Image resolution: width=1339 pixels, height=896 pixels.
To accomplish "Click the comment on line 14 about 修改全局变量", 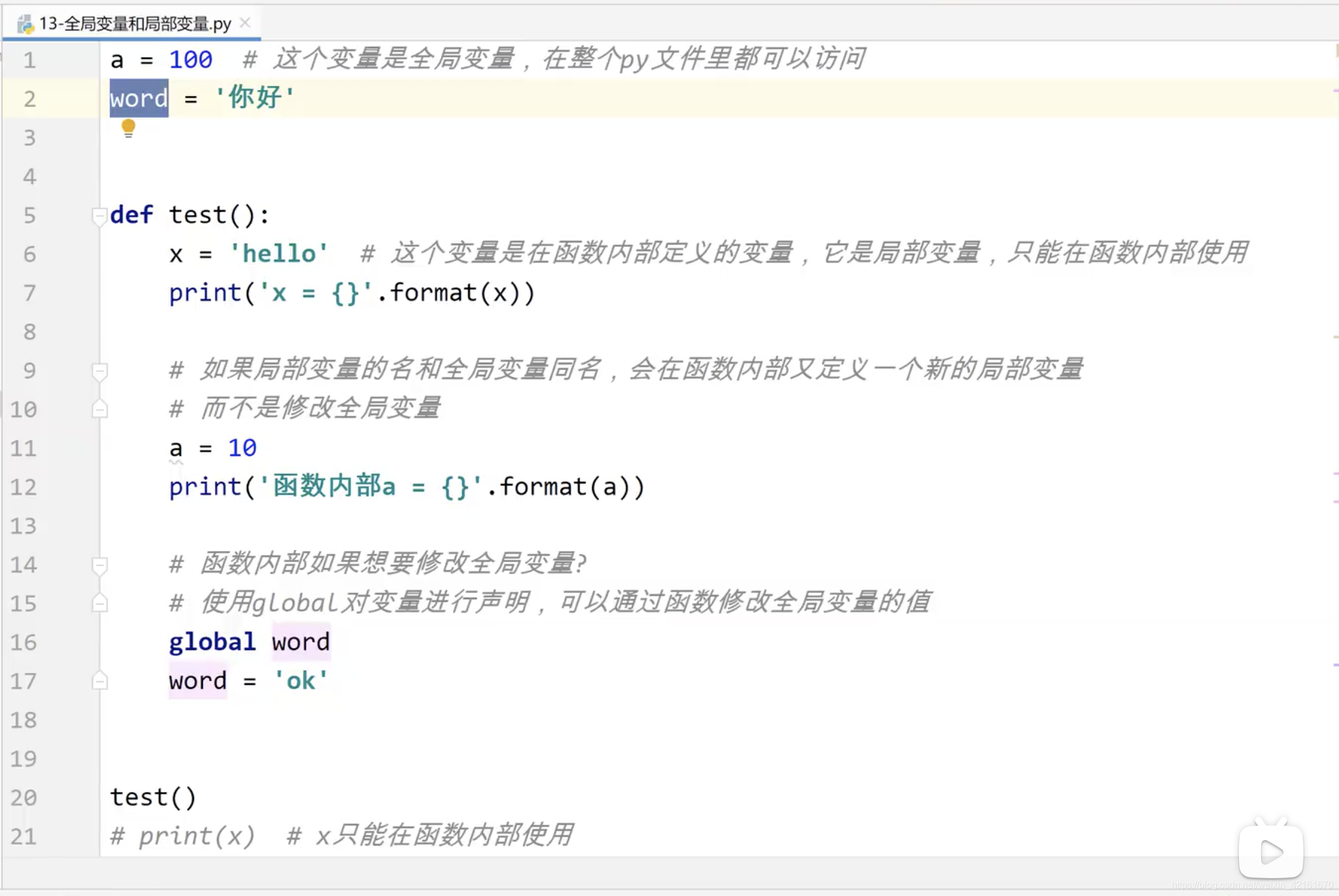I will pyautogui.click(x=378, y=563).
